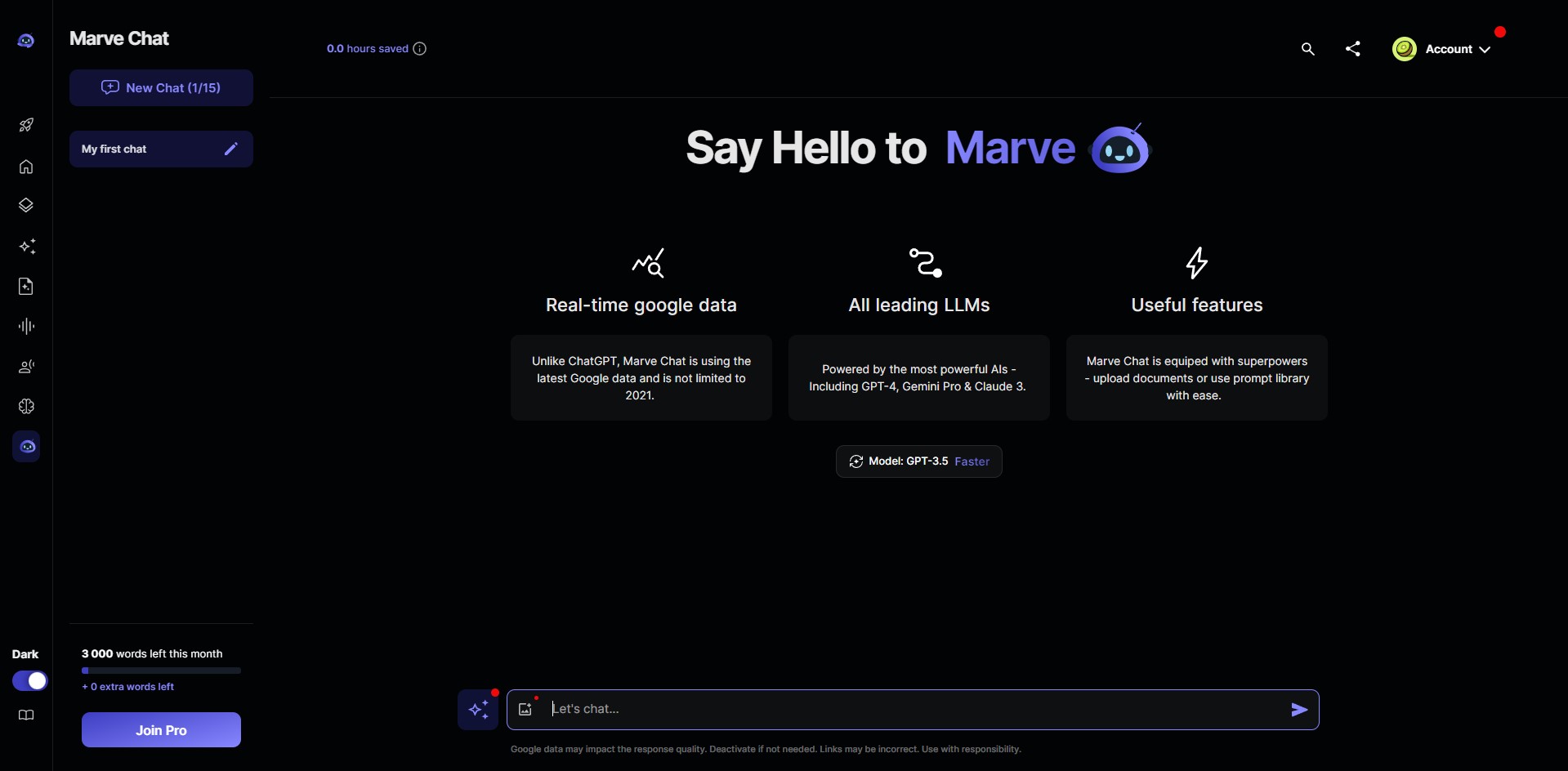Start a New Chat (1/15)
1568x771 pixels.
pos(161,87)
